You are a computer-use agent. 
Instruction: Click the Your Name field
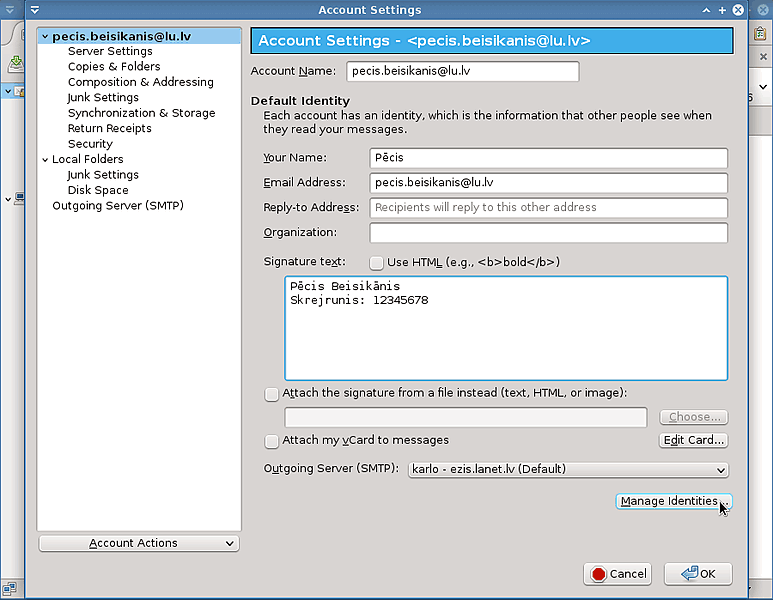[548, 158]
